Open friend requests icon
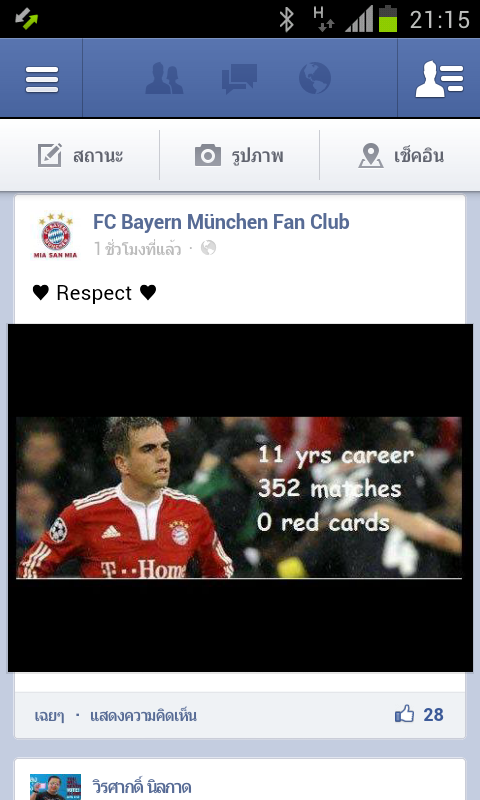This screenshot has height=800, width=480. coord(164,78)
